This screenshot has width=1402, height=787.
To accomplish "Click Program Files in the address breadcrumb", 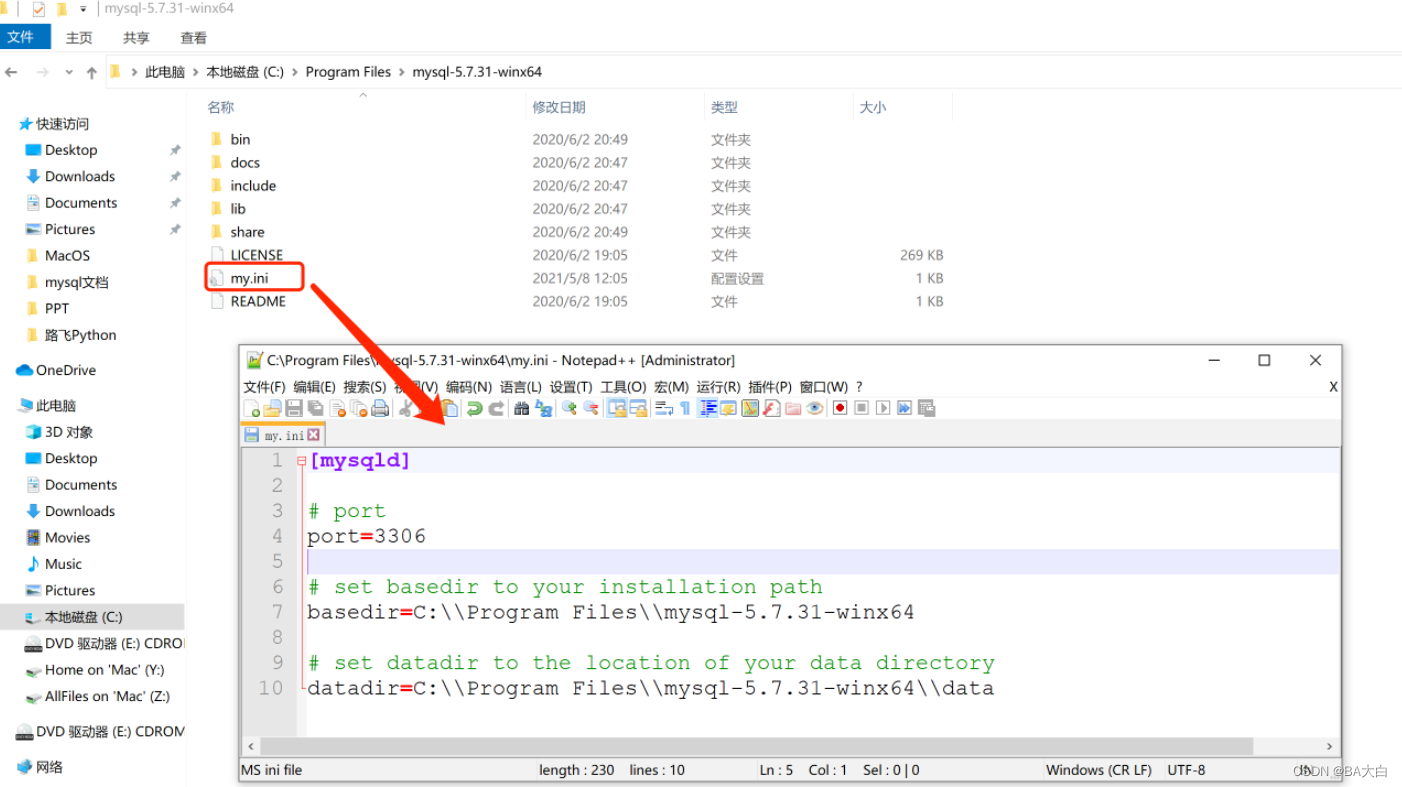I will pos(348,72).
